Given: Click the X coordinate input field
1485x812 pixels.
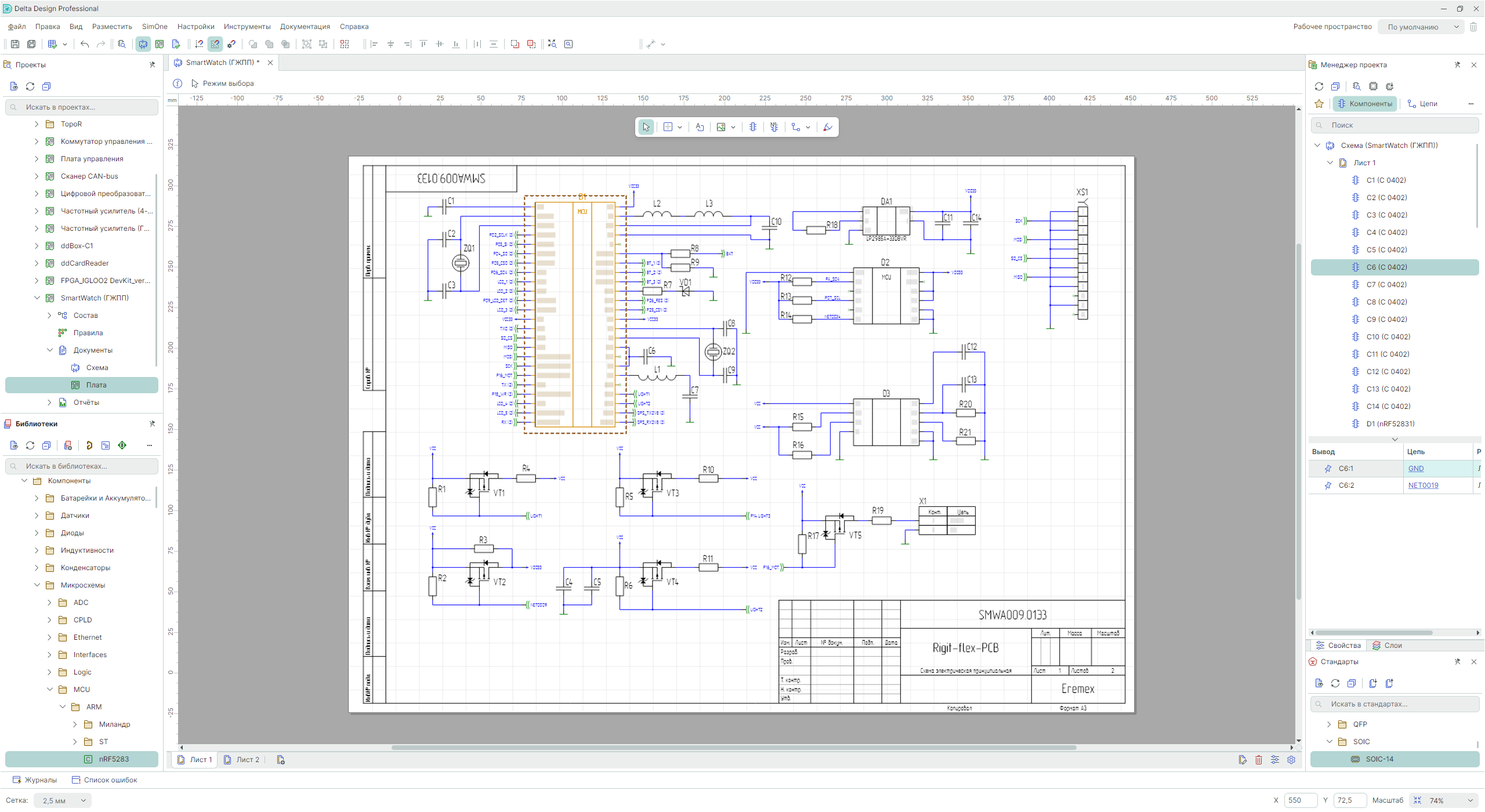Looking at the screenshot, I should (1300, 800).
